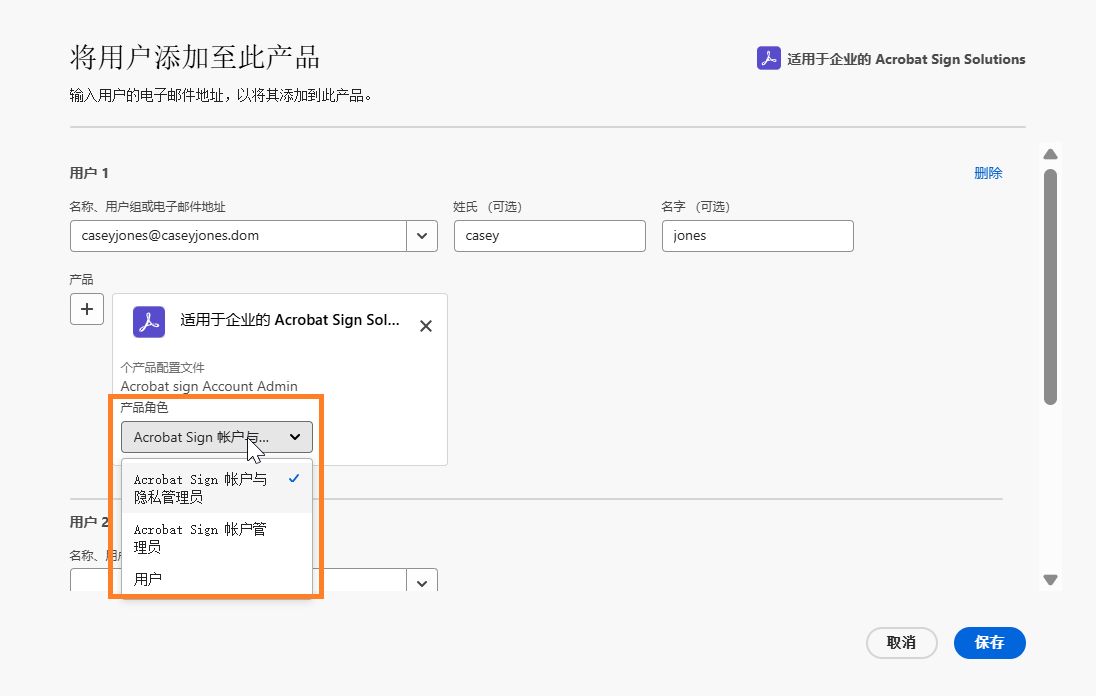Screen dimensions: 1096x696
Task: Click the 姓氏 field containing casey
Action: pos(549,236)
